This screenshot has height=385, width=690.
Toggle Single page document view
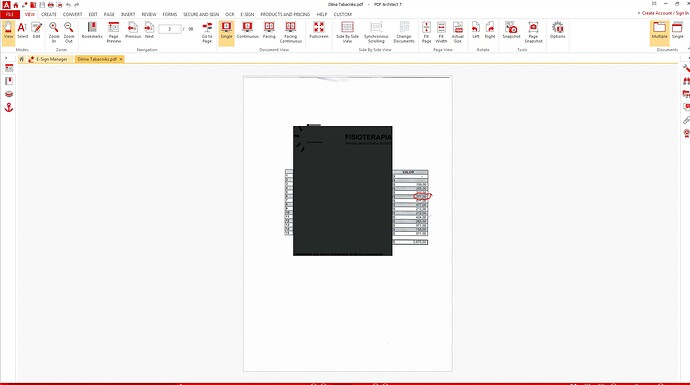pos(226,30)
